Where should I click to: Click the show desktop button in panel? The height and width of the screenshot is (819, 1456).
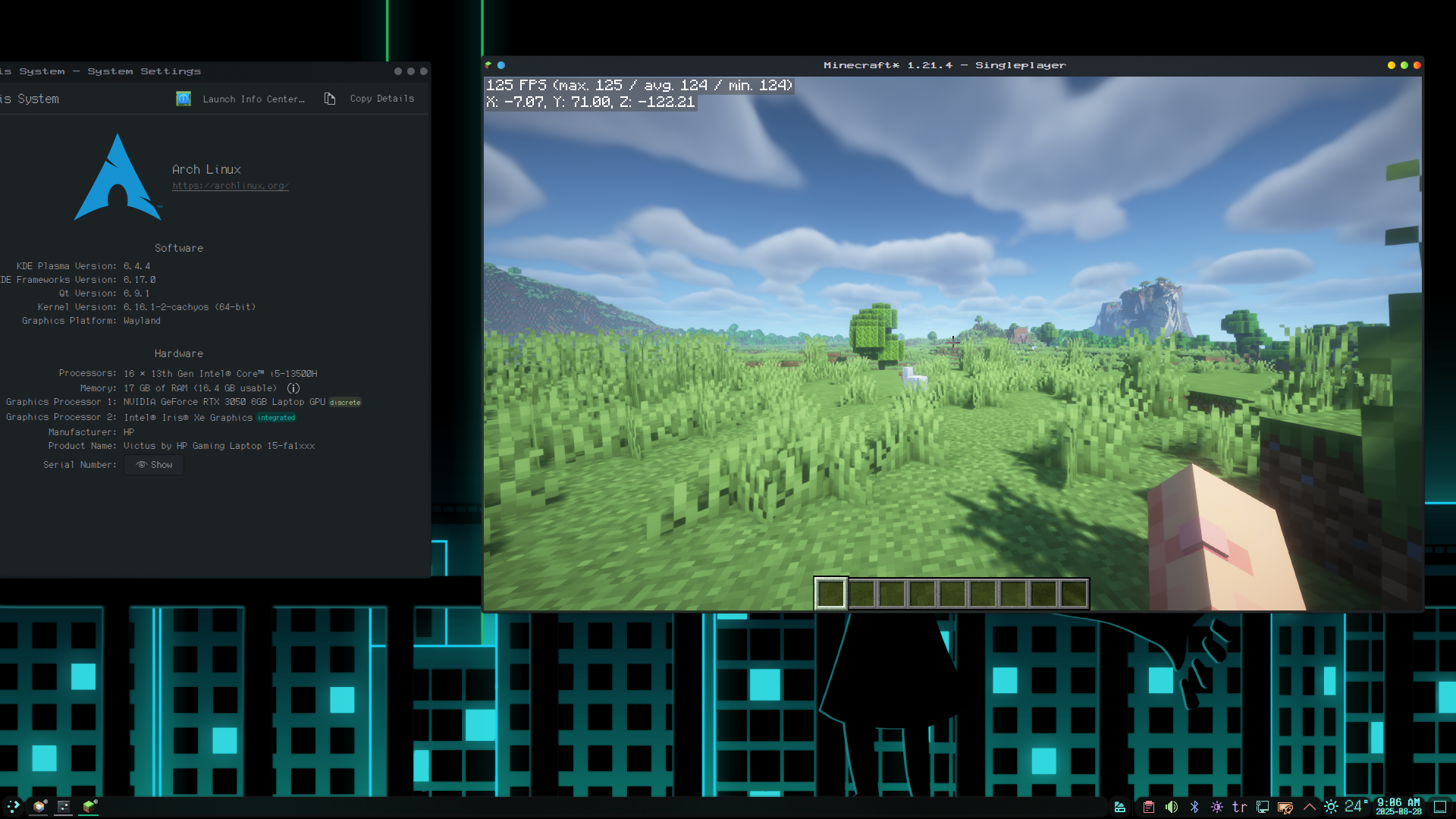pos(1440,807)
